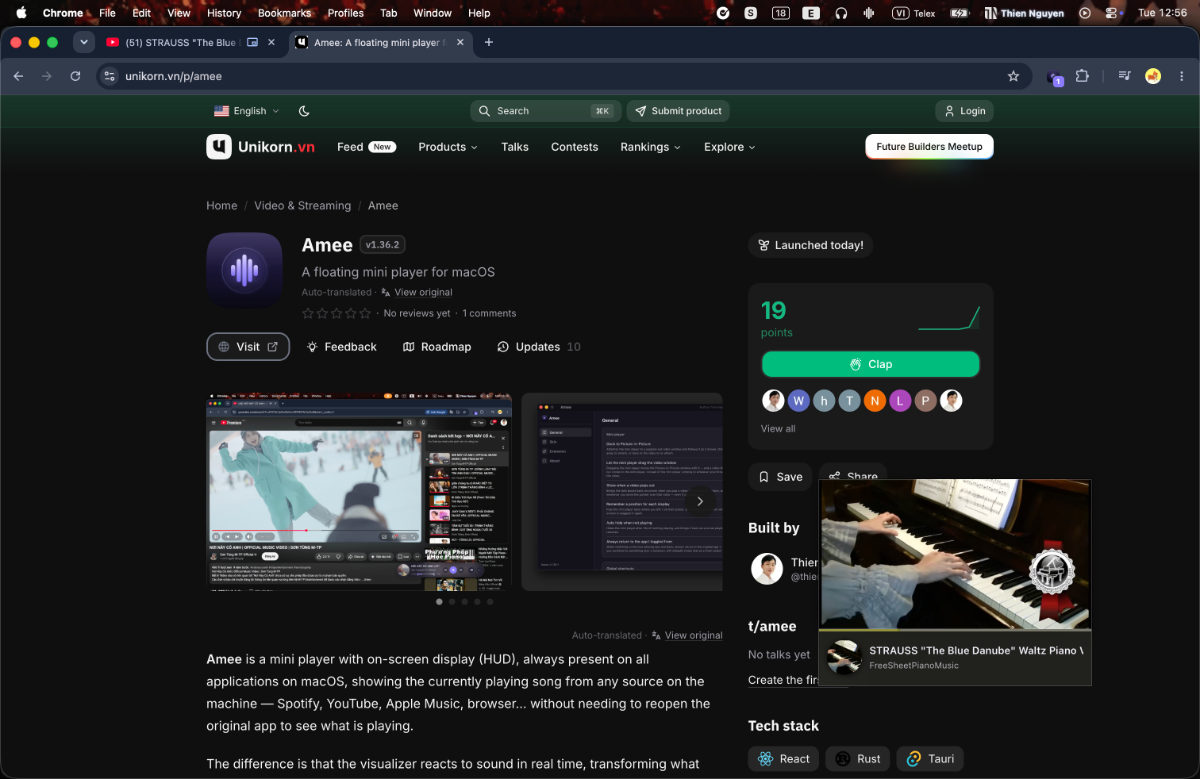Click the Amee app icon
The height and width of the screenshot is (779, 1200).
point(245,271)
